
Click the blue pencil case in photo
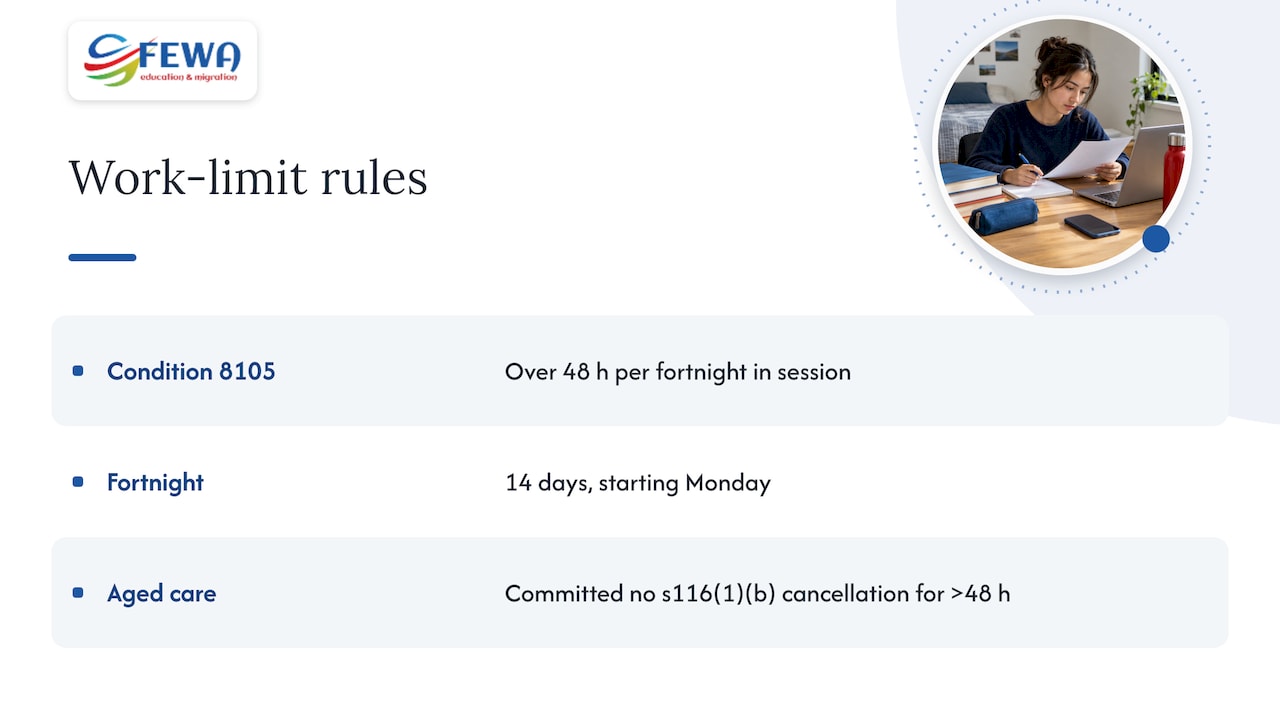click(1003, 216)
